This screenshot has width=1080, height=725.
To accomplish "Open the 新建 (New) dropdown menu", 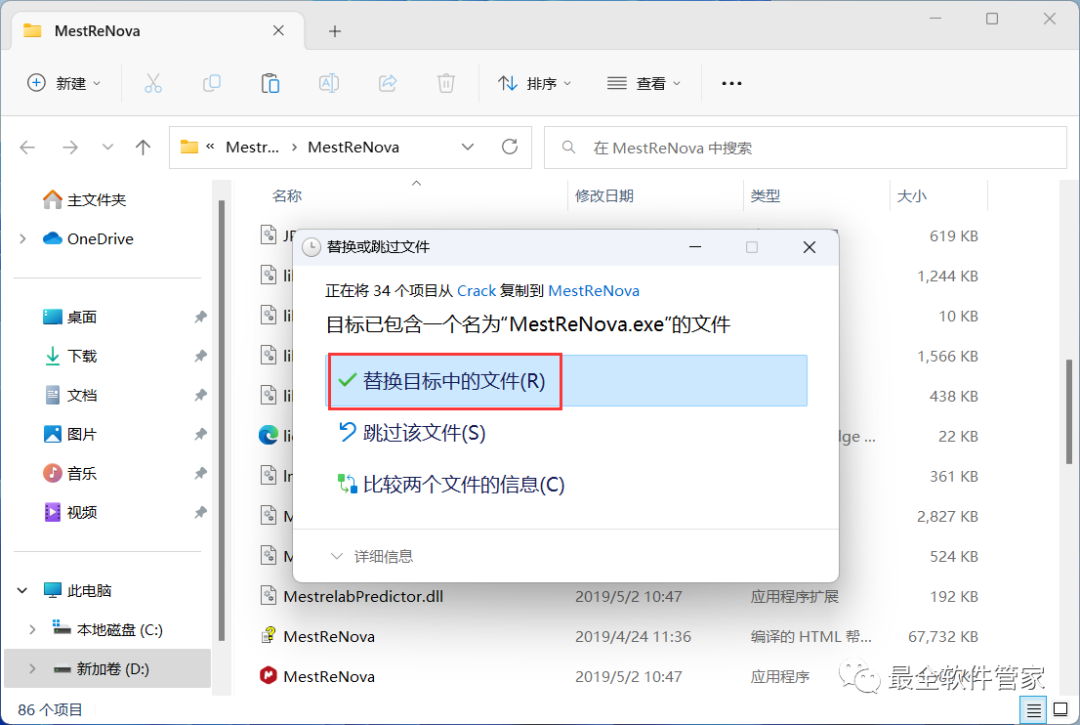I will [x=63, y=83].
